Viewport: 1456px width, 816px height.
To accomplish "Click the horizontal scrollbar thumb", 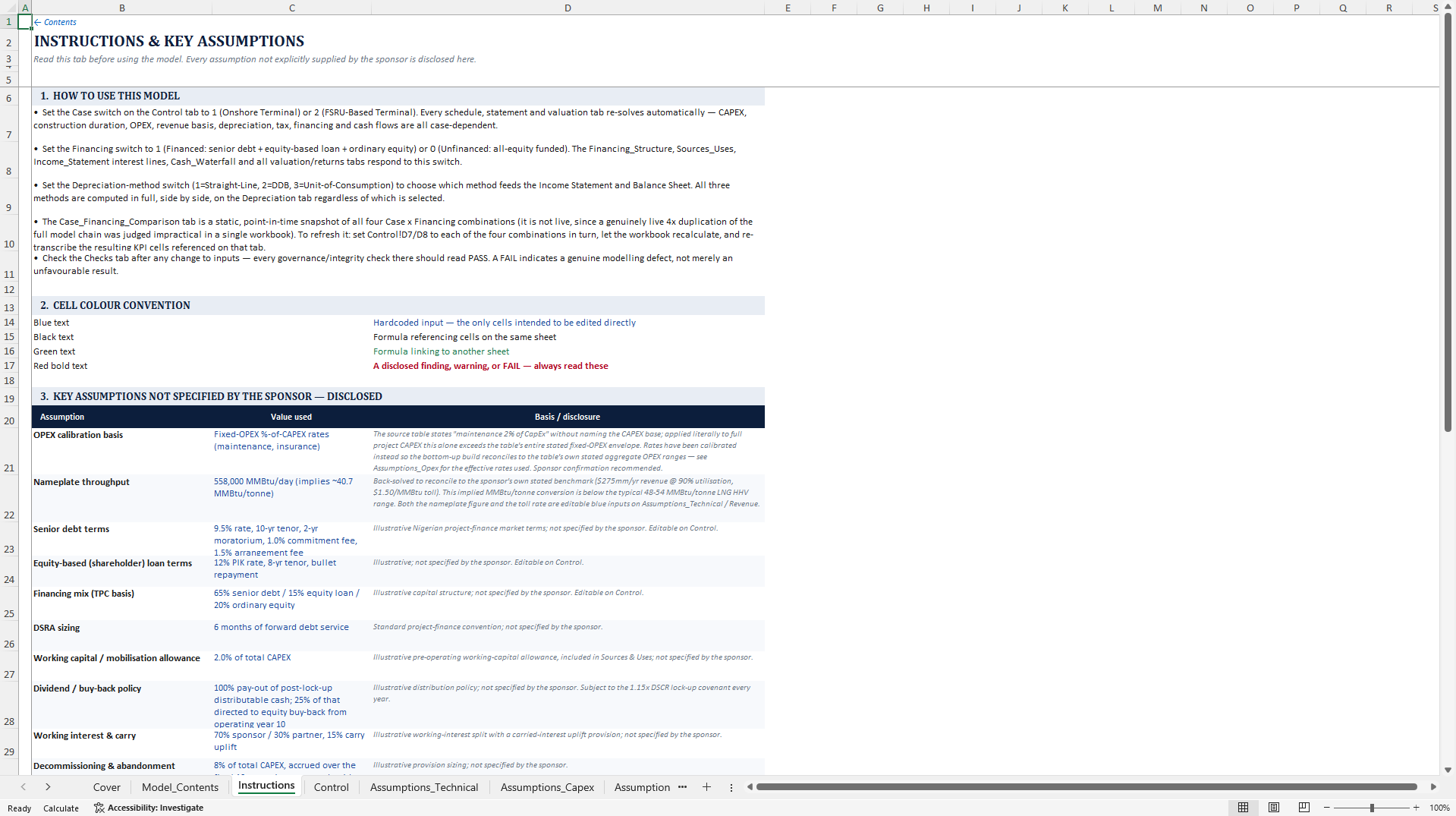I will click(x=1086, y=787).
